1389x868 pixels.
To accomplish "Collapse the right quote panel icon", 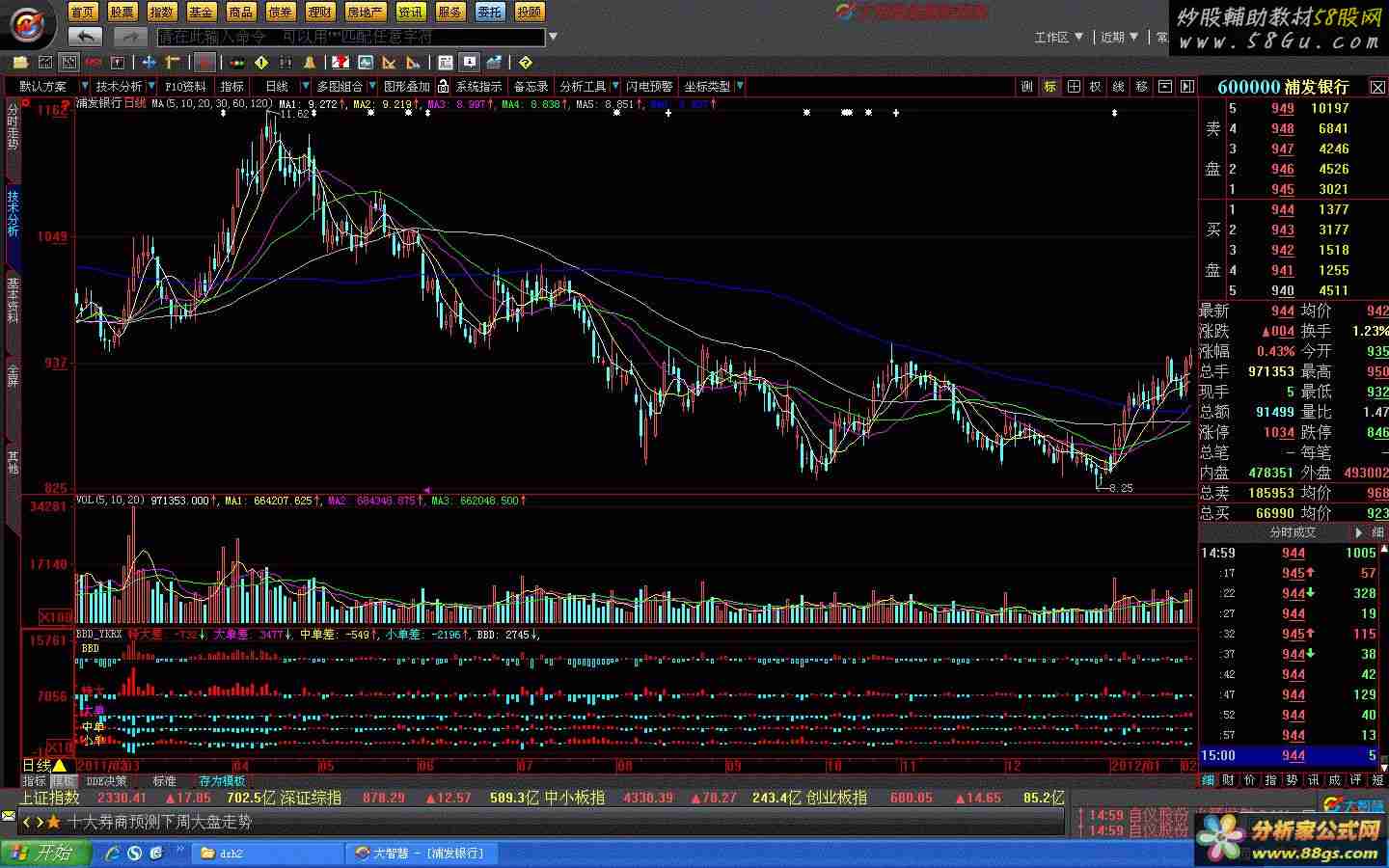I will click(x=1187, y=87).
